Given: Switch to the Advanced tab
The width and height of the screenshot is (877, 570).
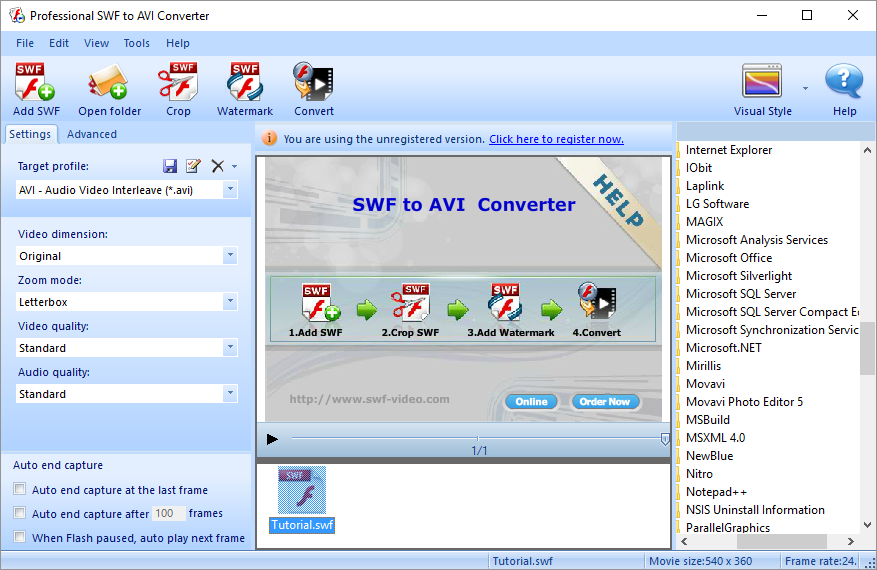Looking at the screenshot, I should [92, 134].
